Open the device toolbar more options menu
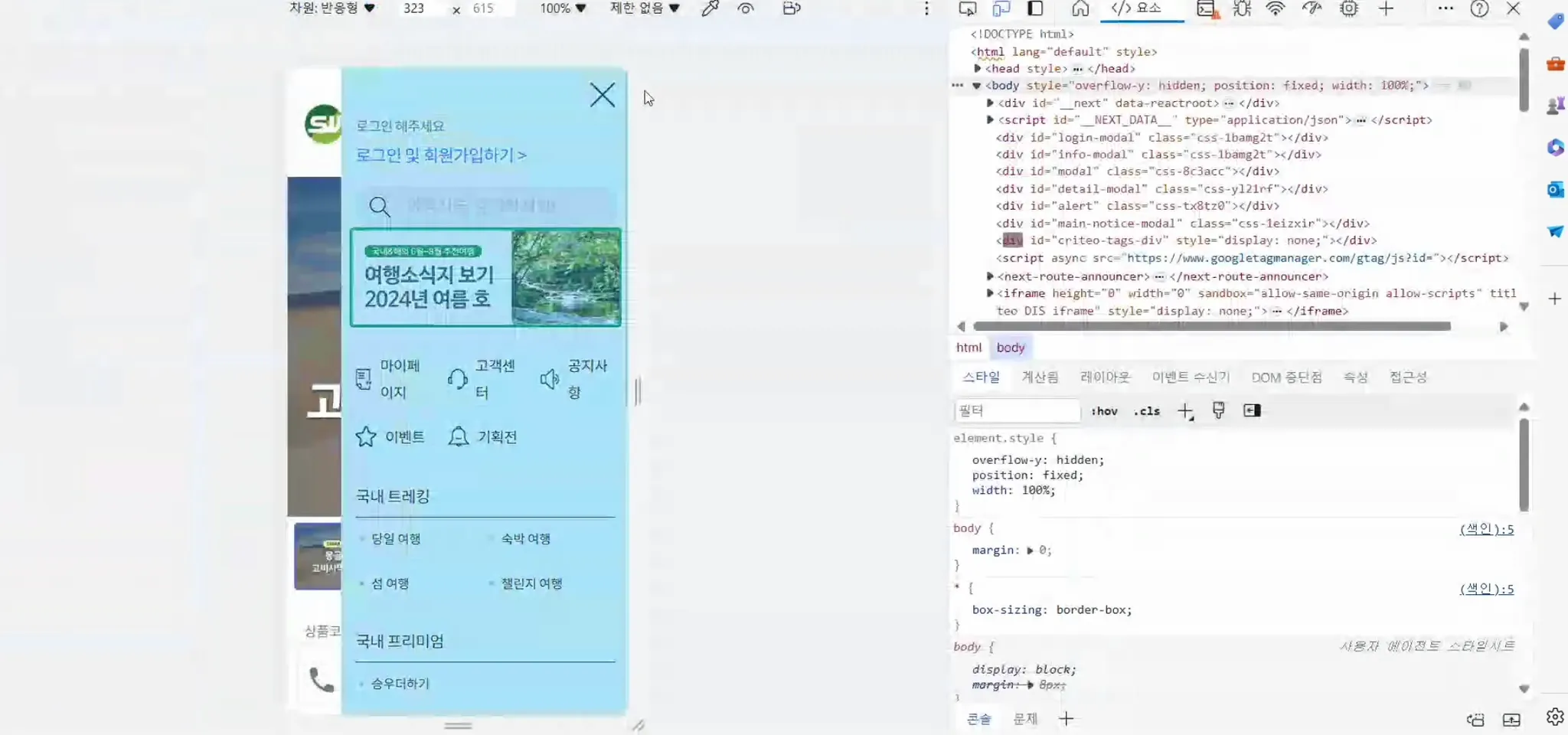This screenshot has height=735, width=1568. tap(926, 8)
